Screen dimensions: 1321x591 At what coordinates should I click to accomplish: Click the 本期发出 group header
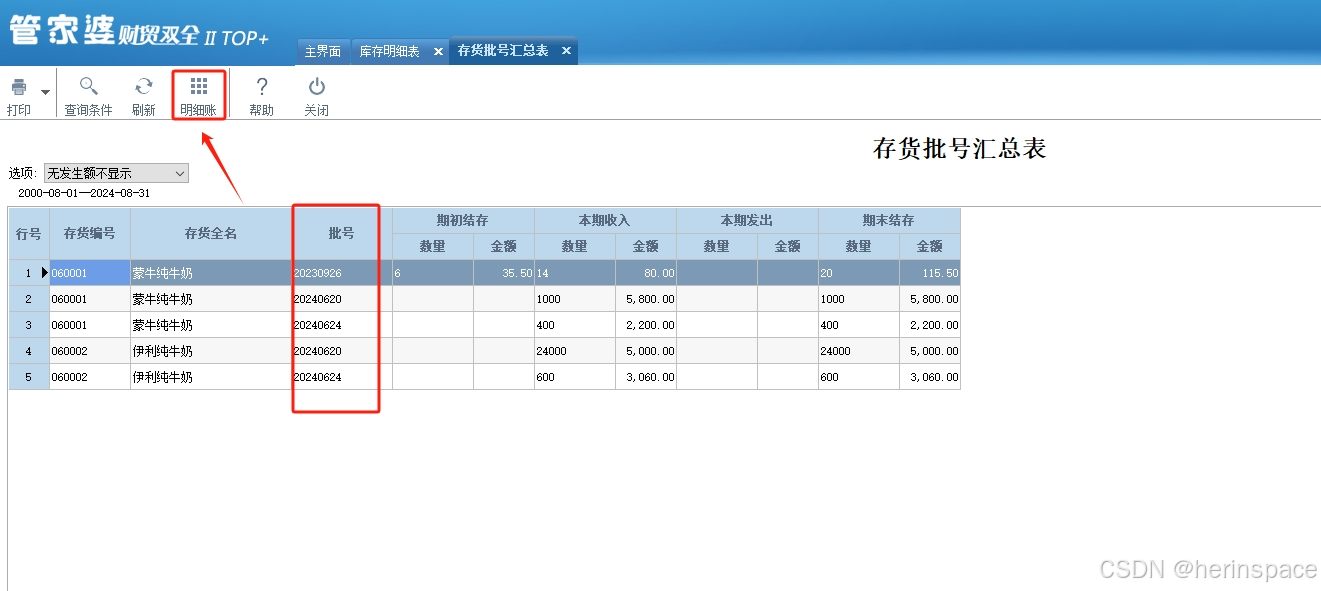747,221
